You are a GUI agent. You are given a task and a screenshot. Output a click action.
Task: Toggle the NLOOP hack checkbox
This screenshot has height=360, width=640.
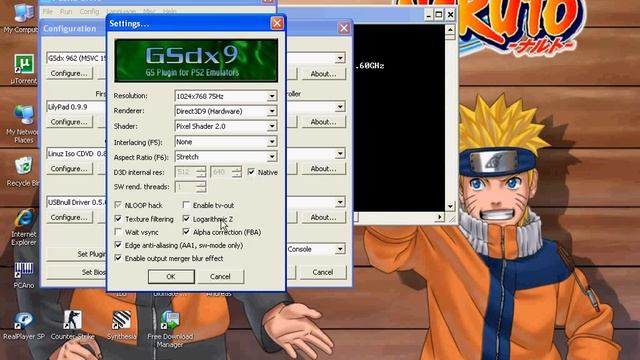[x=118, y=205]
